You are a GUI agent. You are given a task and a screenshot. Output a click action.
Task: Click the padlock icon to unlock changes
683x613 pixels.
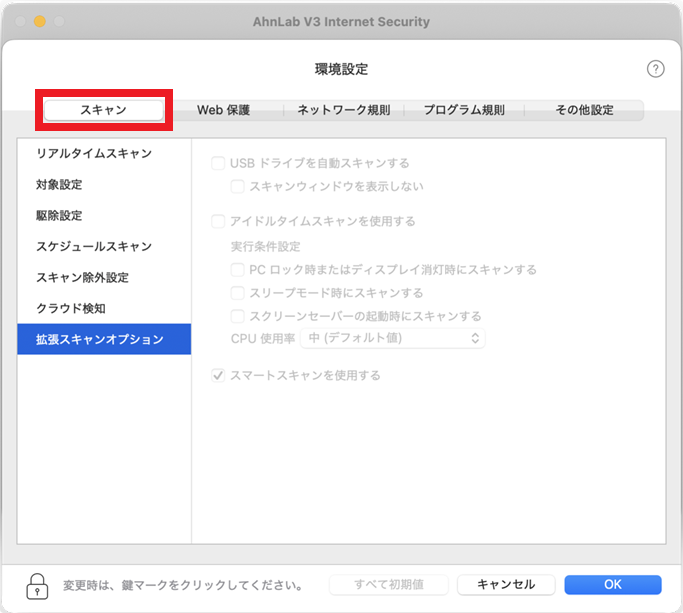click(x=37, y=586)
